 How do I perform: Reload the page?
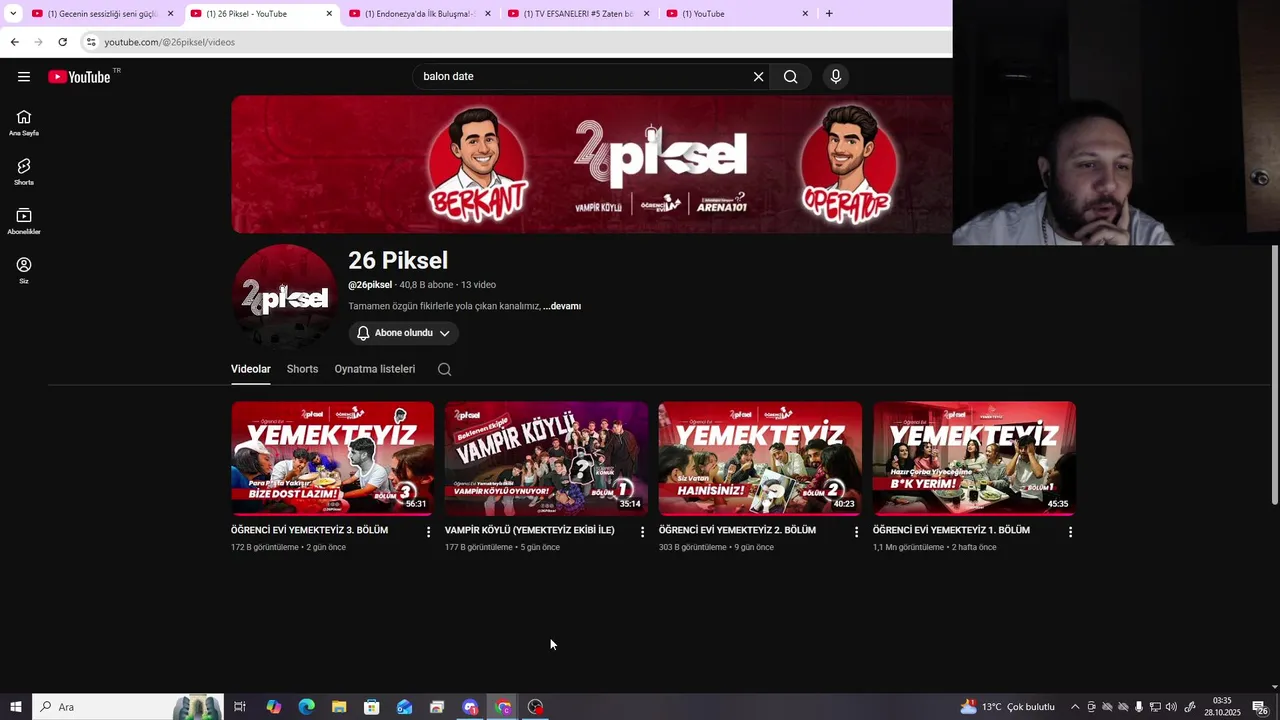62,42
